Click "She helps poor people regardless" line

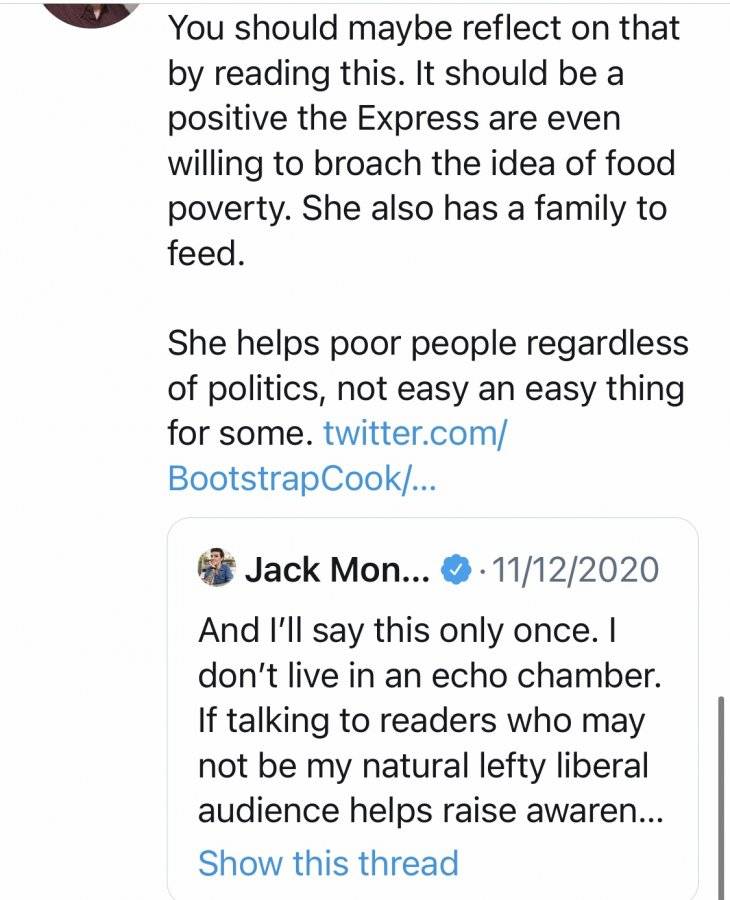pos(428,343)
